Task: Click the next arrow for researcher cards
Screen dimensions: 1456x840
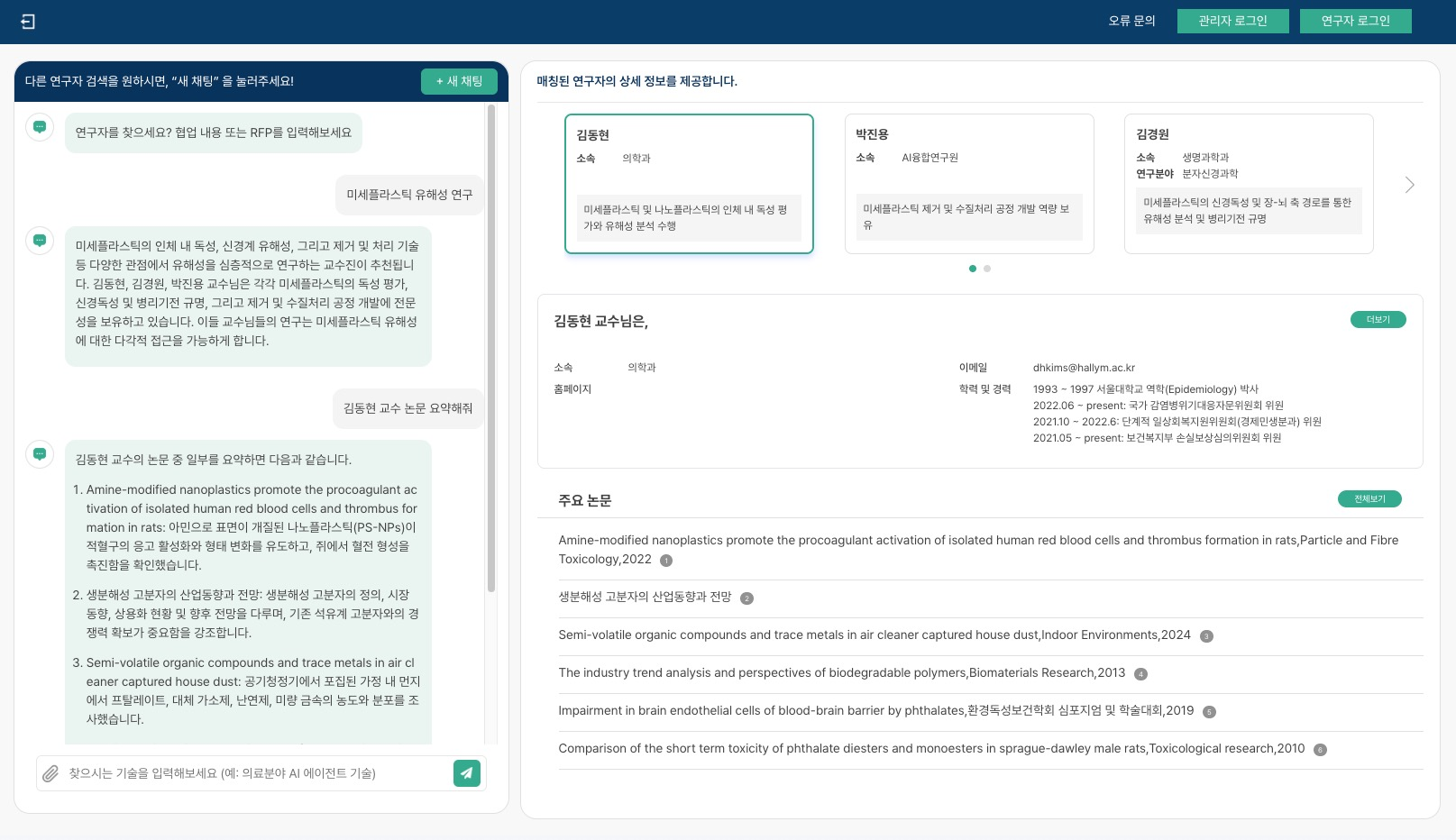Action: [1409, 185]
